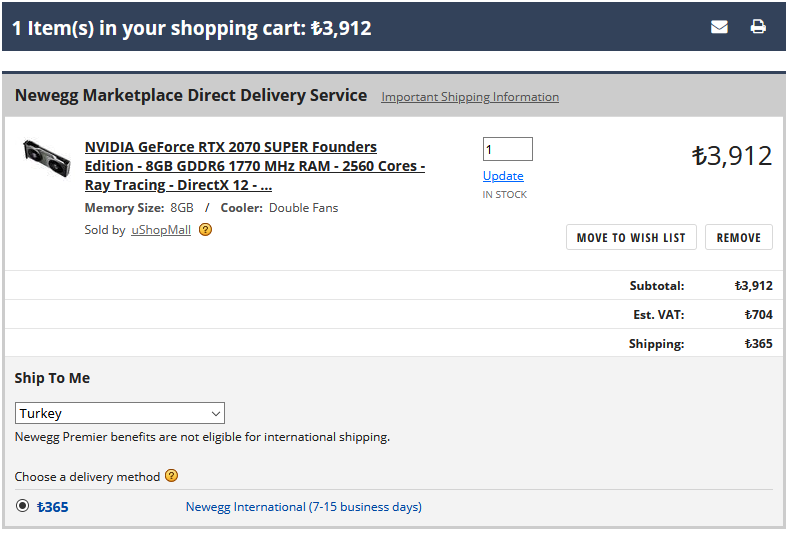This screenshot has width=808, height=538.
Task: Select the ₺365 delivery radio button
Action: [x=22, y=506]
